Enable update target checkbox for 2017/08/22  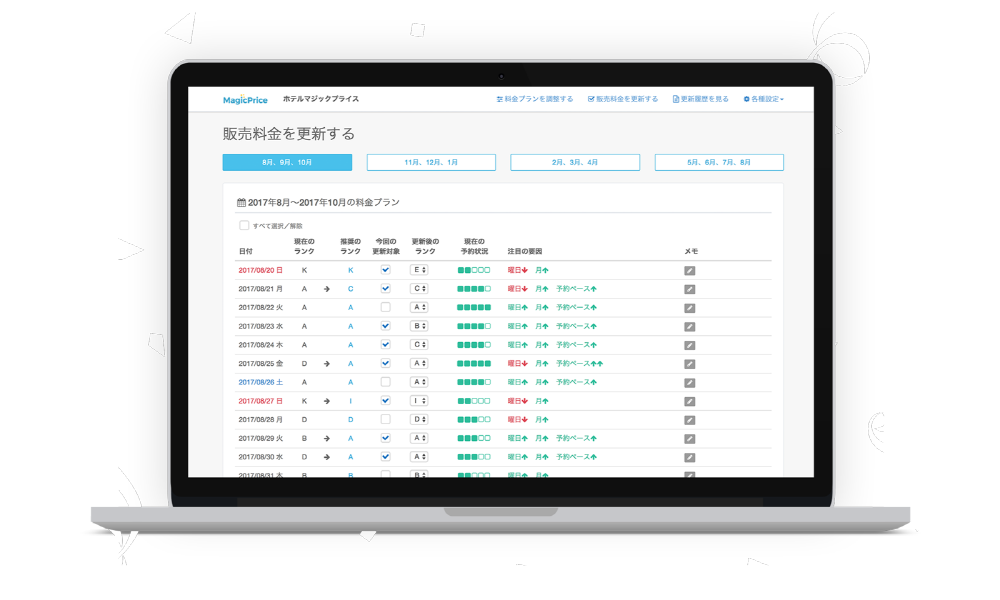[385, 307]
